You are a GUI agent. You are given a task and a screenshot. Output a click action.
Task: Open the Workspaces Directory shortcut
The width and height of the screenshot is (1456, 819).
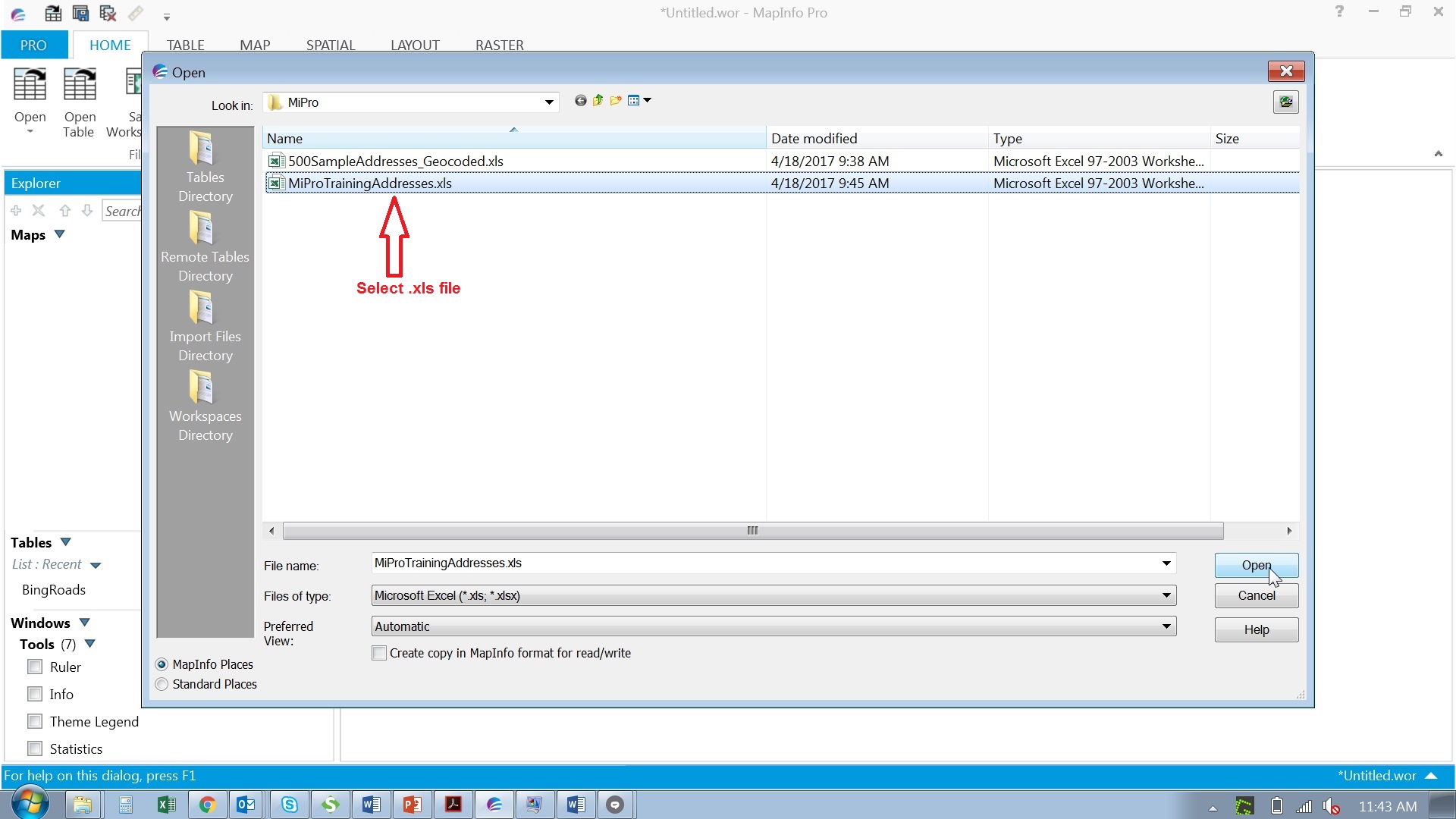tap(205, 406)
